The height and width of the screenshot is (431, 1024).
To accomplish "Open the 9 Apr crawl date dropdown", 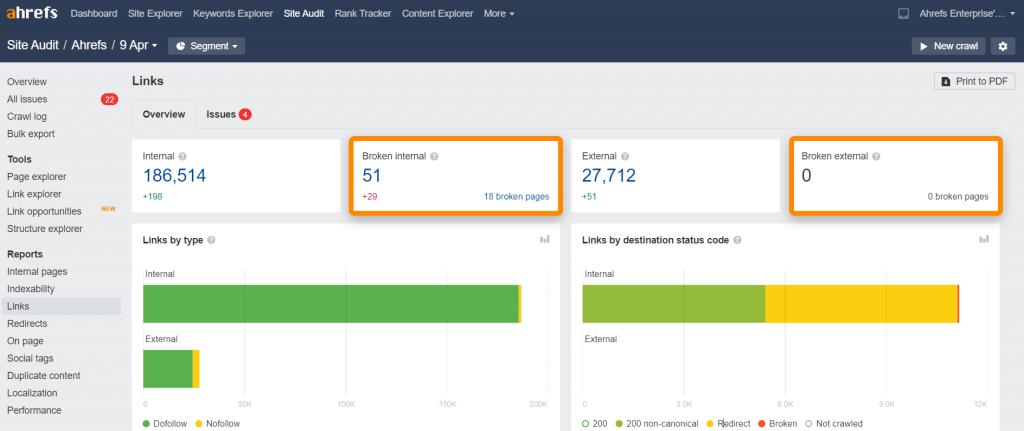I will tap(139, 46).
